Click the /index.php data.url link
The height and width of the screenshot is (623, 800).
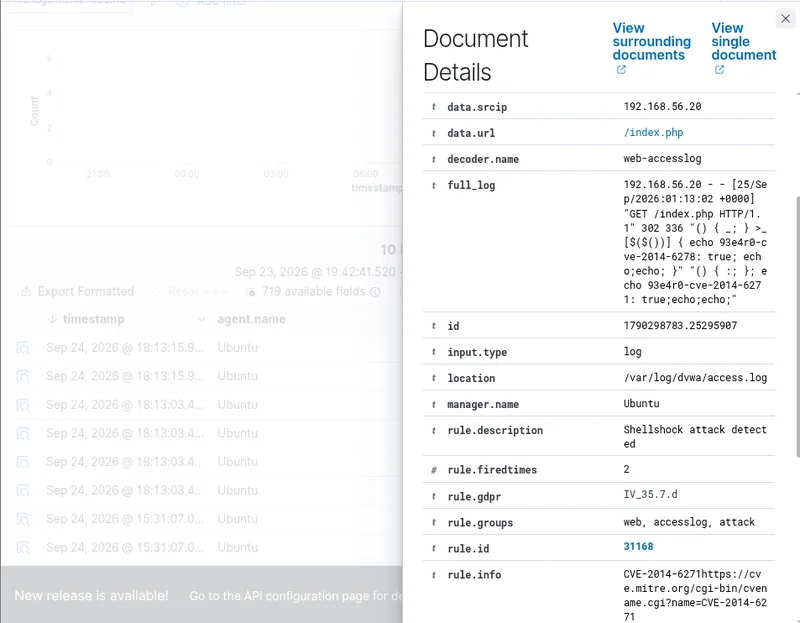point(653,132)
